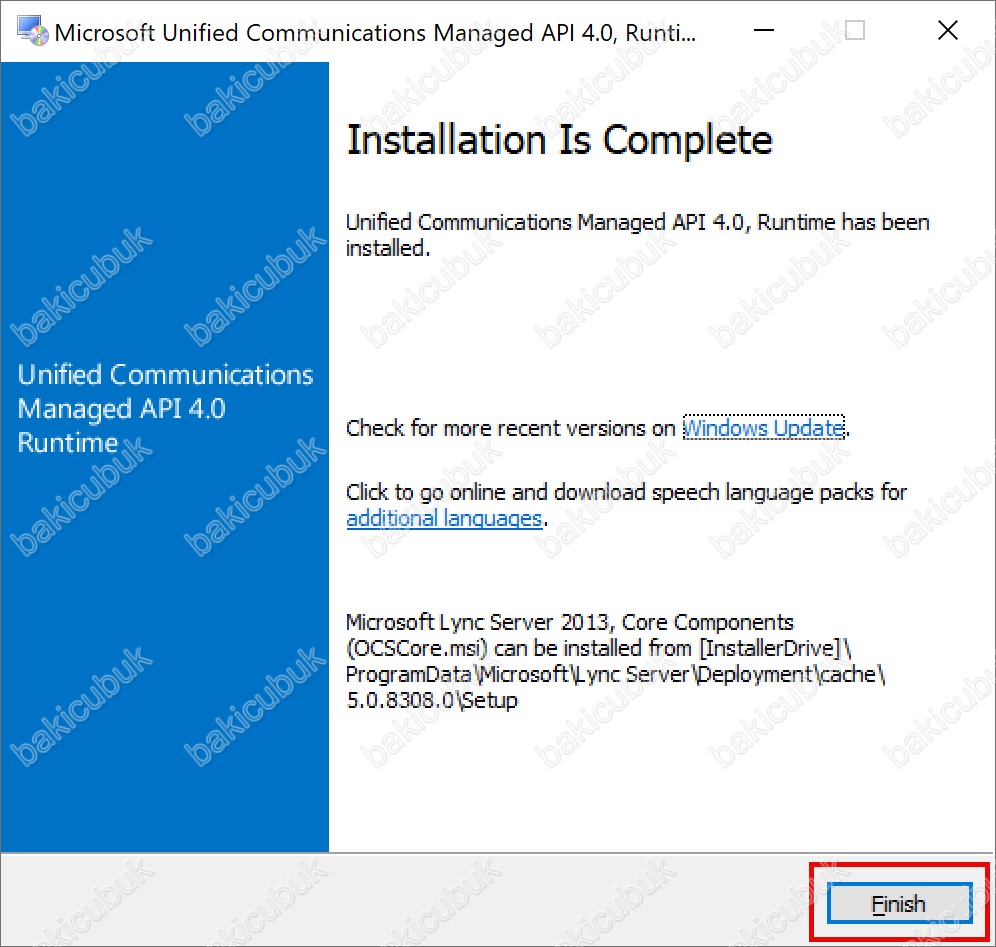Image resolution: width=996 pixels, height=947 pixels.
Task: Click the sidebar 'Unified Communications Managed API 4.0 Runtime' text
Action: coord(165,408)
